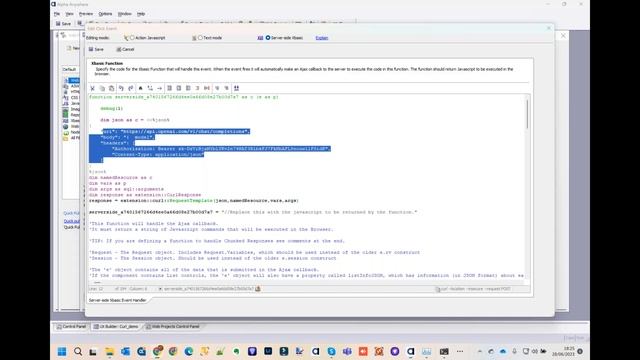Click 'dim vars as p' line
The height and width of the screenshot is (360, 640).
point(107,183)
